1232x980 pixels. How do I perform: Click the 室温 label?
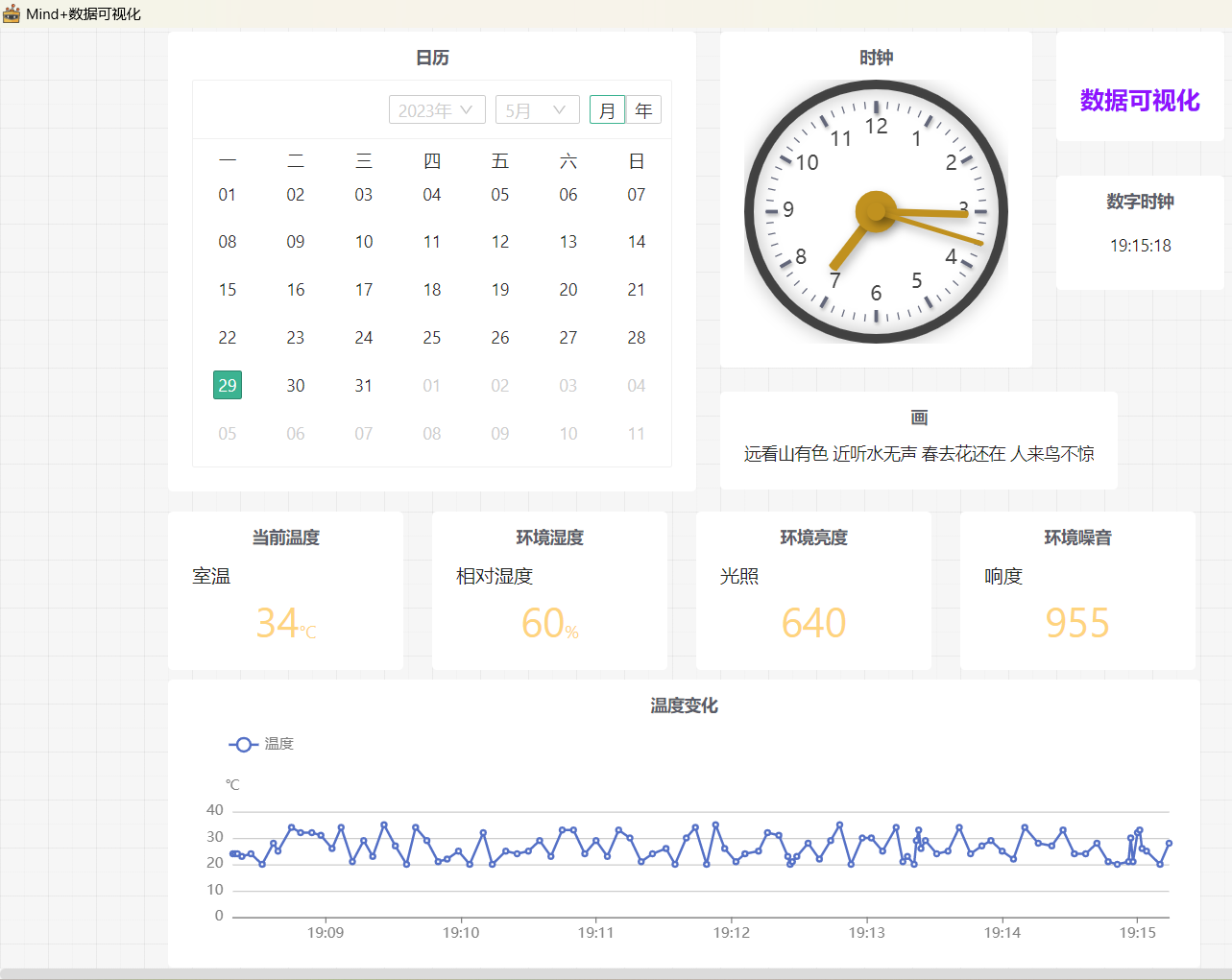coord(211,576)
